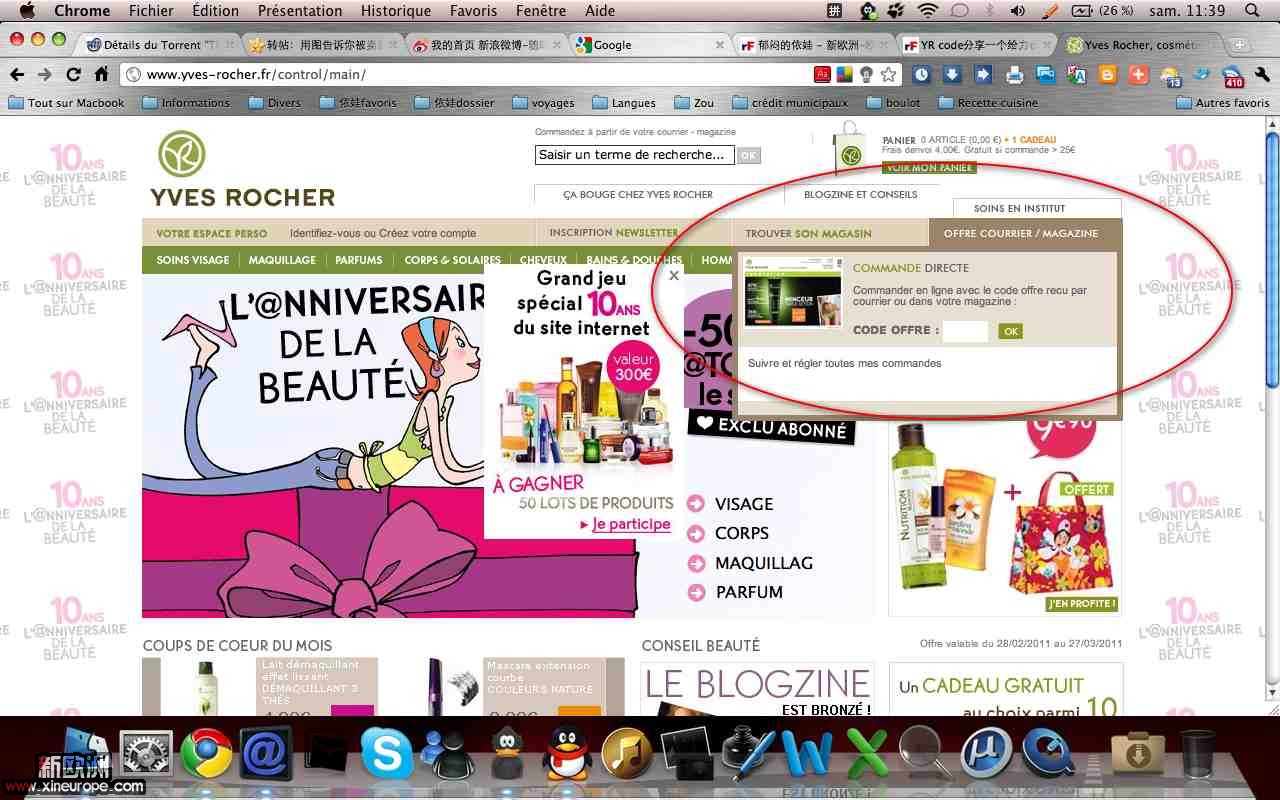Image resolution: width=1280 pixels, height=800 pixels.
Task: Open the Trash in the Dock
Action: click(x=1197, y=754)
